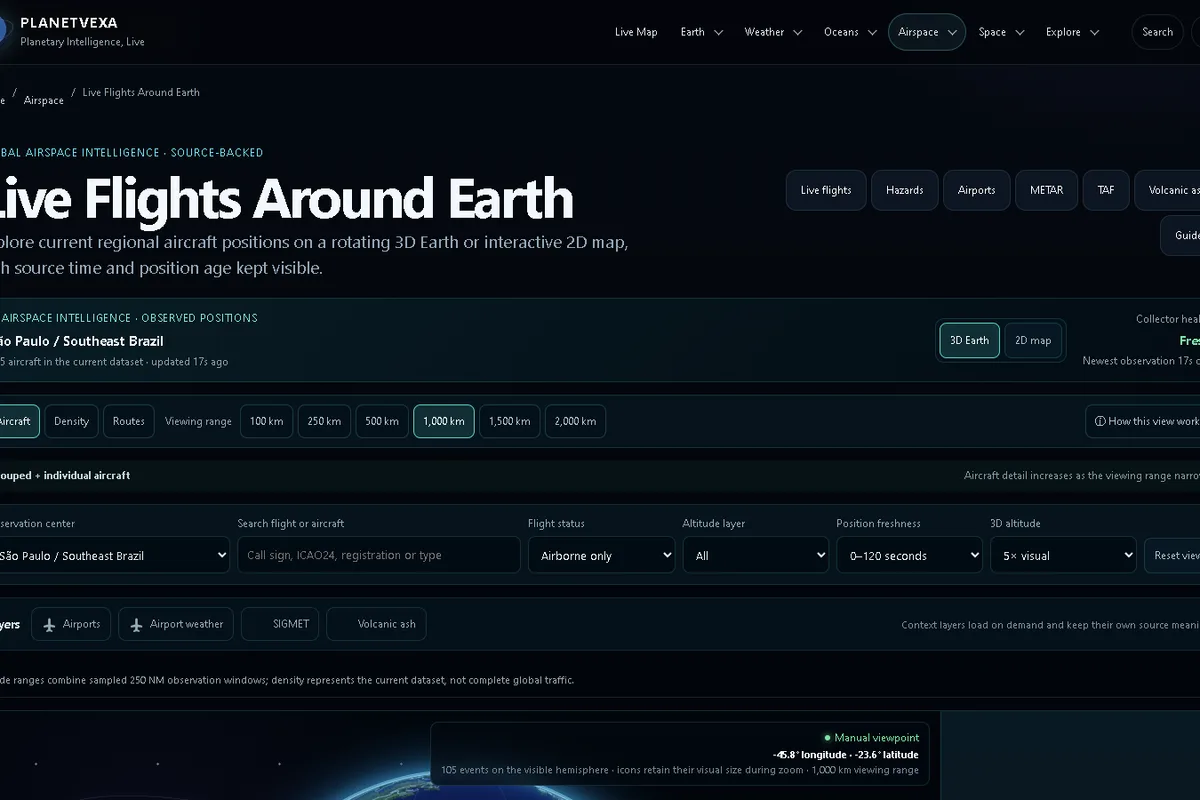Open the METAR quick link
The image size is (1200, 800).
[x=1046, y=190]
